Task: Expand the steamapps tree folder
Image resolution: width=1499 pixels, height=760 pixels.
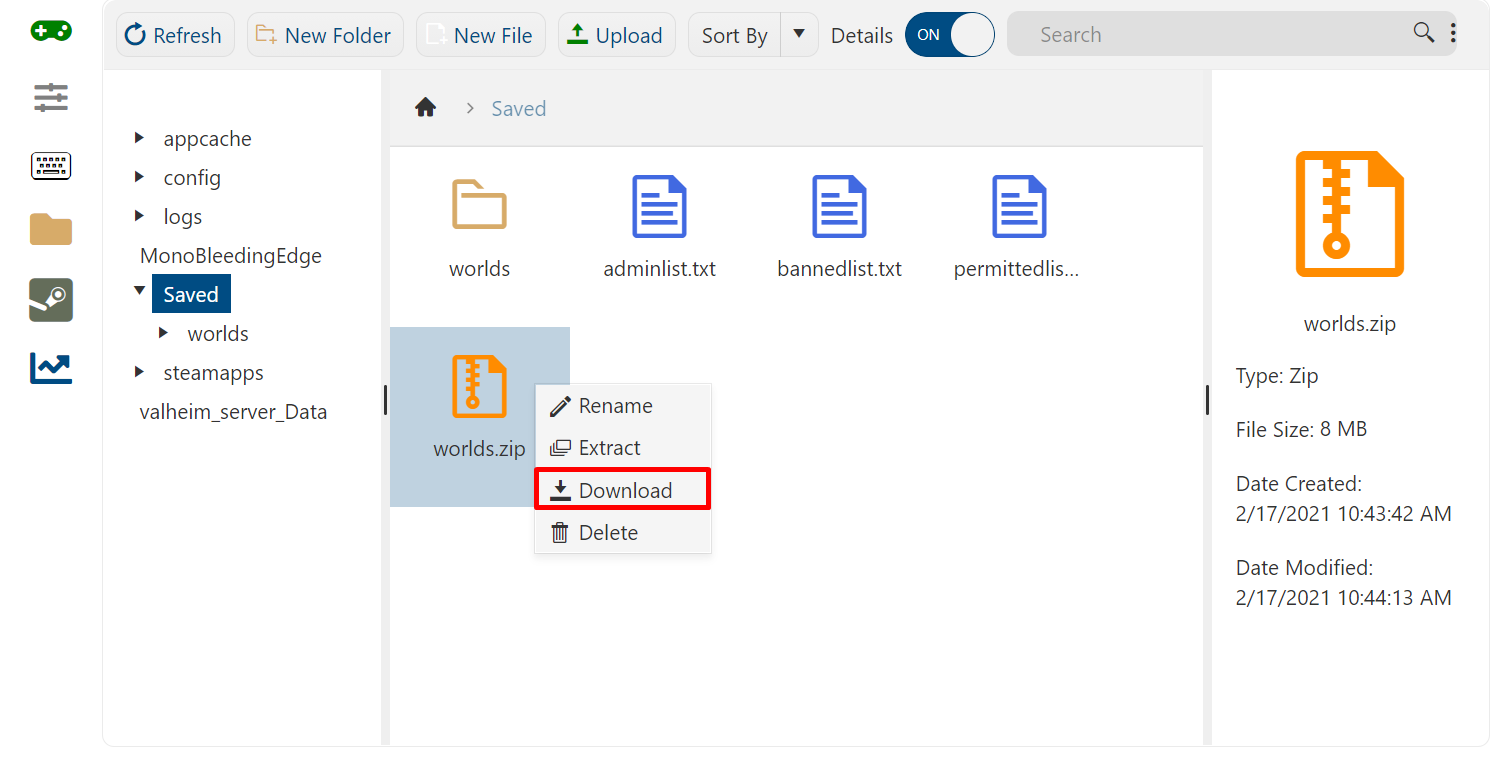Action: 140,372
